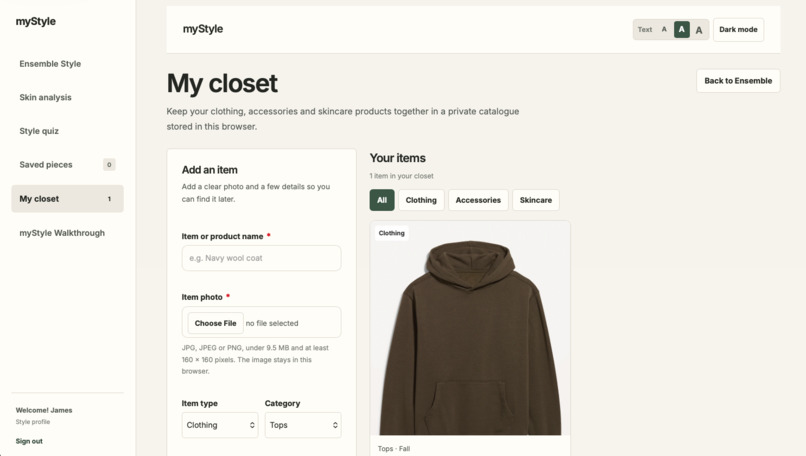The height and width of the screenshot is (456, 806).
Task: Open the Category dropdown showing Tops
Action: coord(303,425)
